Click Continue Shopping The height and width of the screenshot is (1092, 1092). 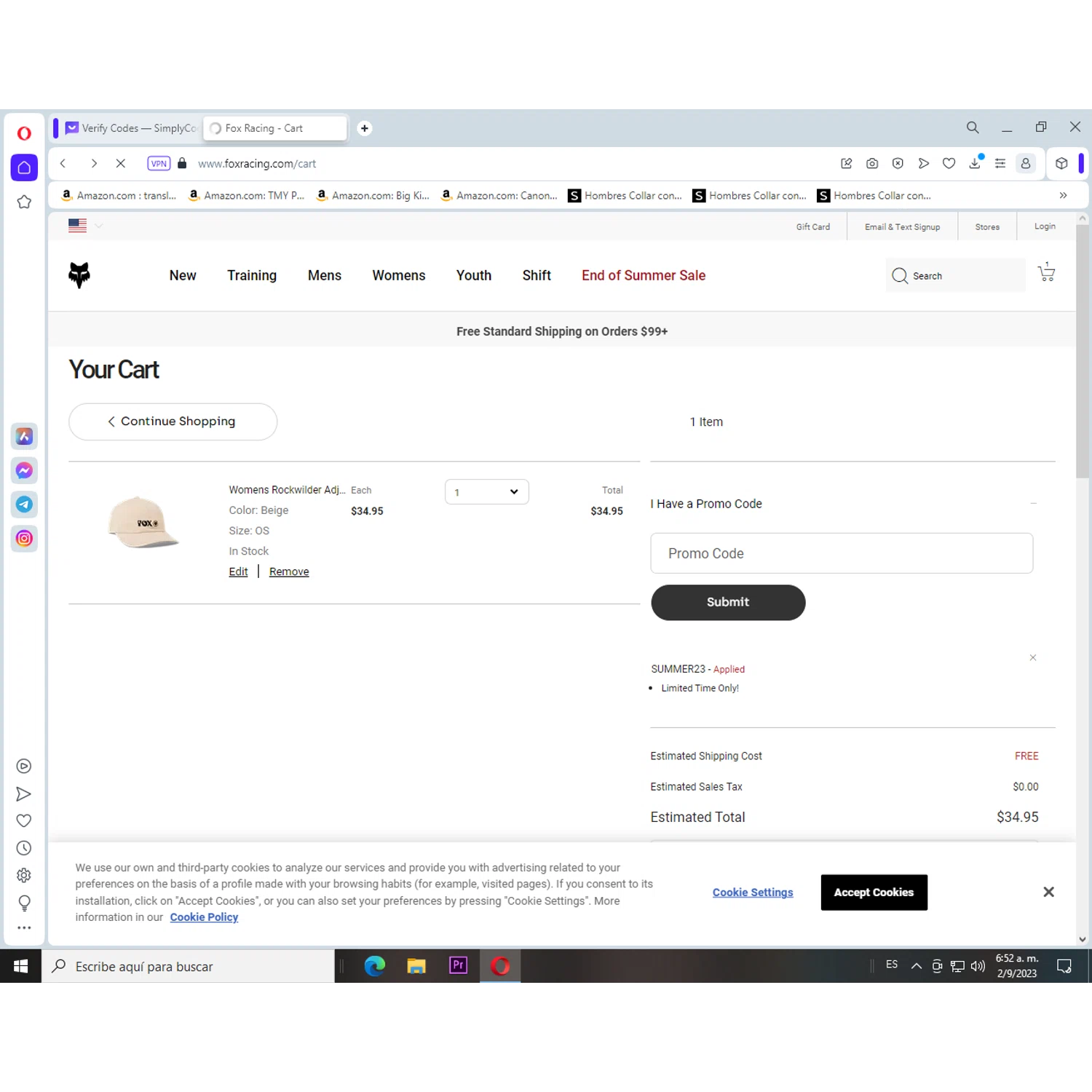pyautogui.click(x=173, y=422)
